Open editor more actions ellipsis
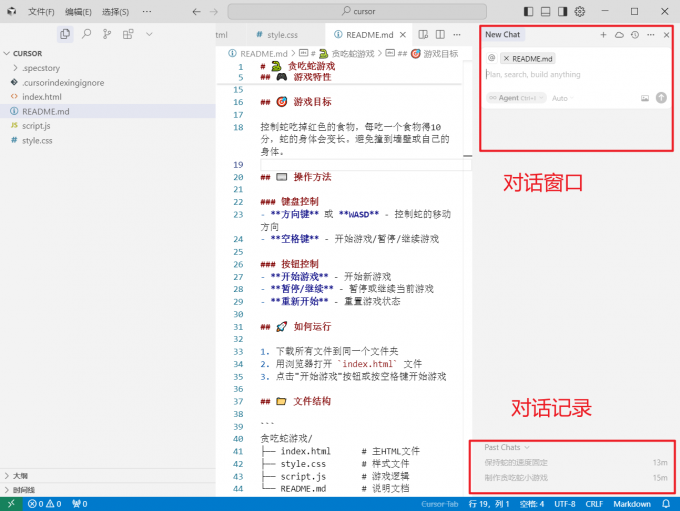 [457, 34]
